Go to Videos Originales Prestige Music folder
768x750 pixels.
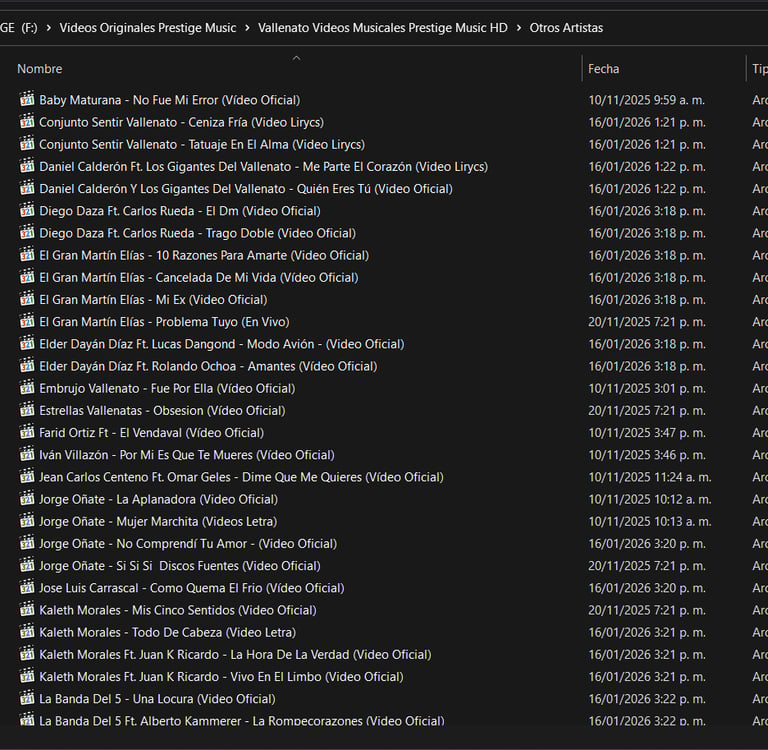[147, 28]
